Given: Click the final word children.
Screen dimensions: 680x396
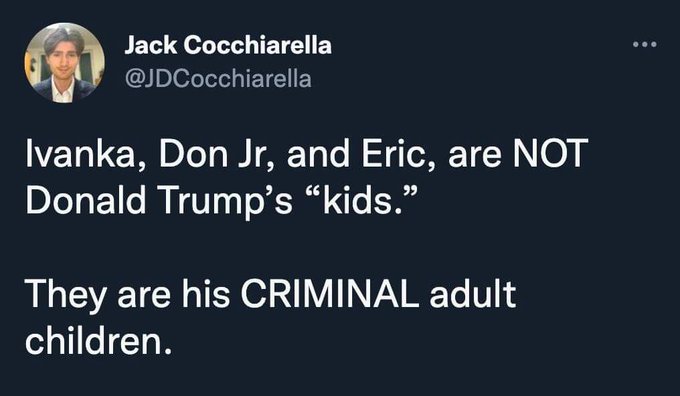Looking at the screenshot, I should point(98,341).
